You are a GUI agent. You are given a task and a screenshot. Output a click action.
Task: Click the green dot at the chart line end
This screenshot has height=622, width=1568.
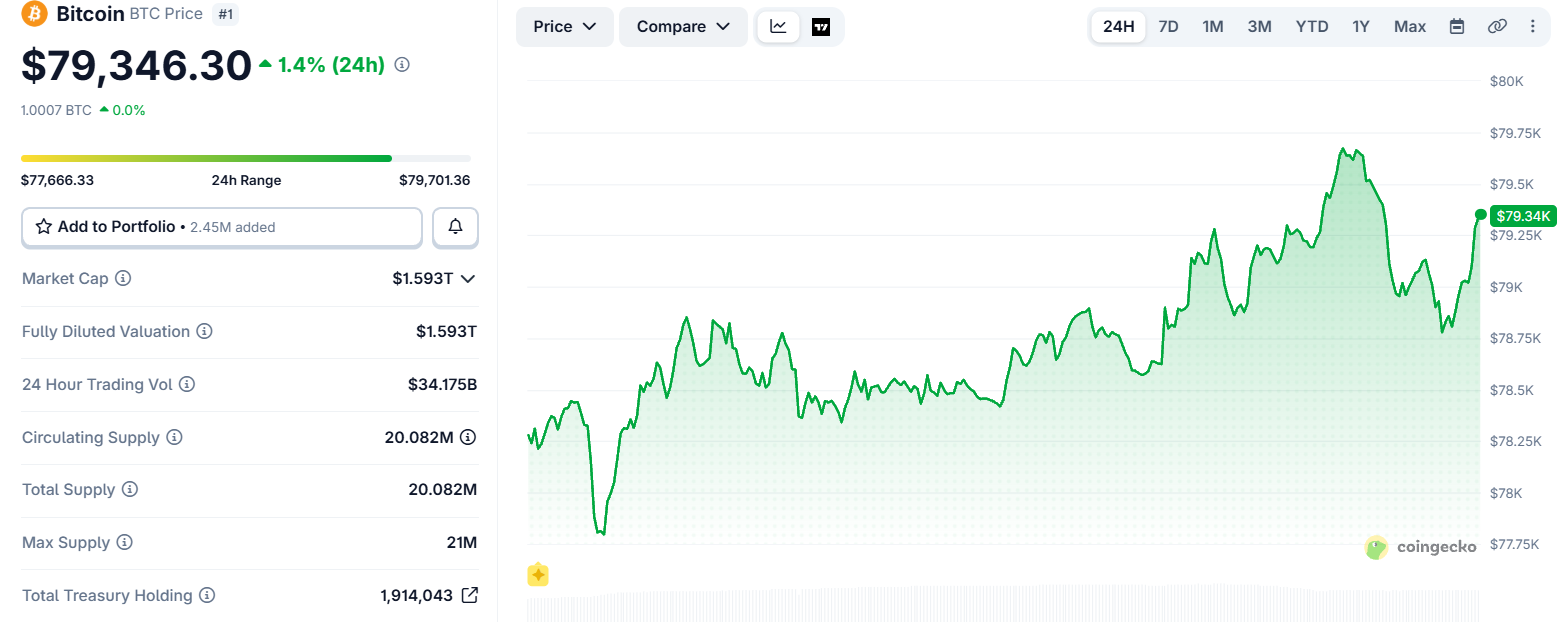click(1481, 215)
